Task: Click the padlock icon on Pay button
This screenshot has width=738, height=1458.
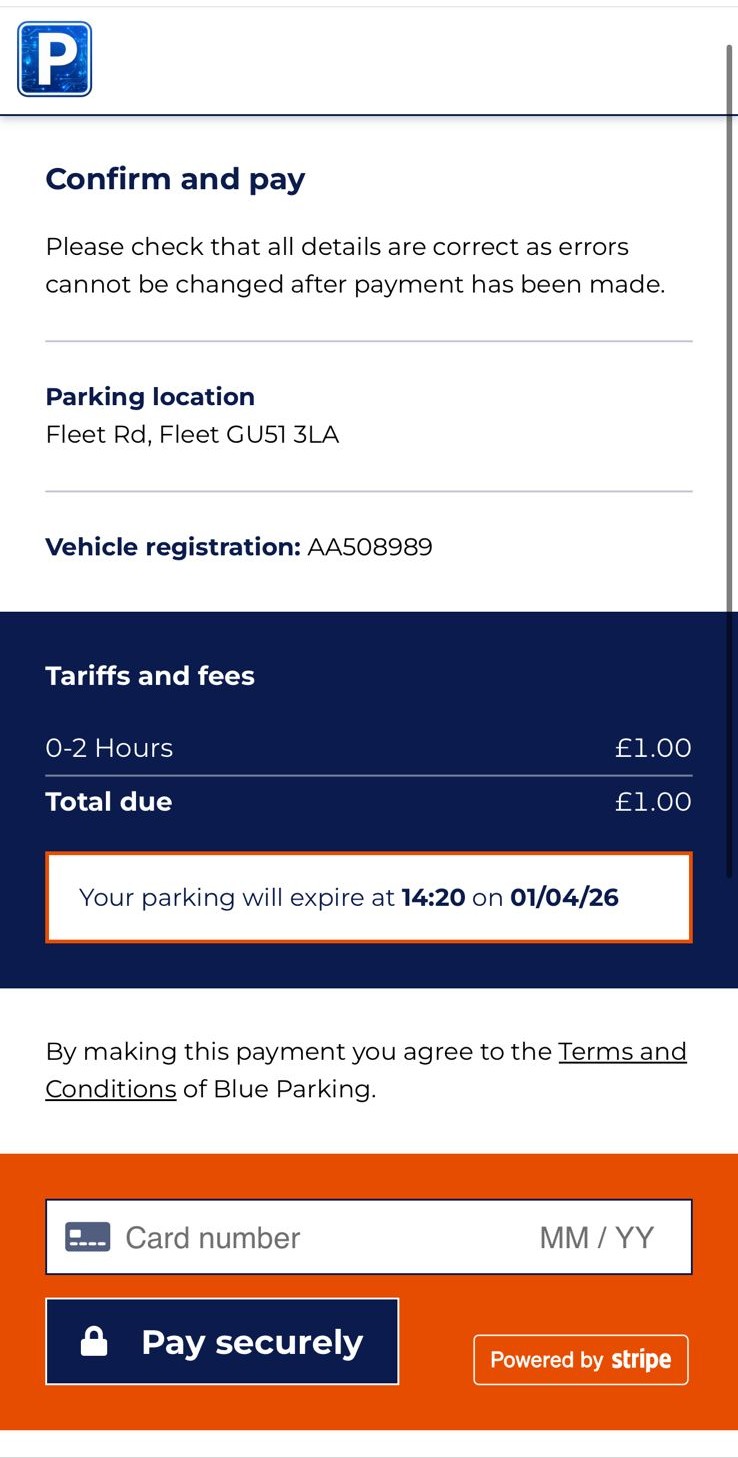Action: (x=94, y=1341)
